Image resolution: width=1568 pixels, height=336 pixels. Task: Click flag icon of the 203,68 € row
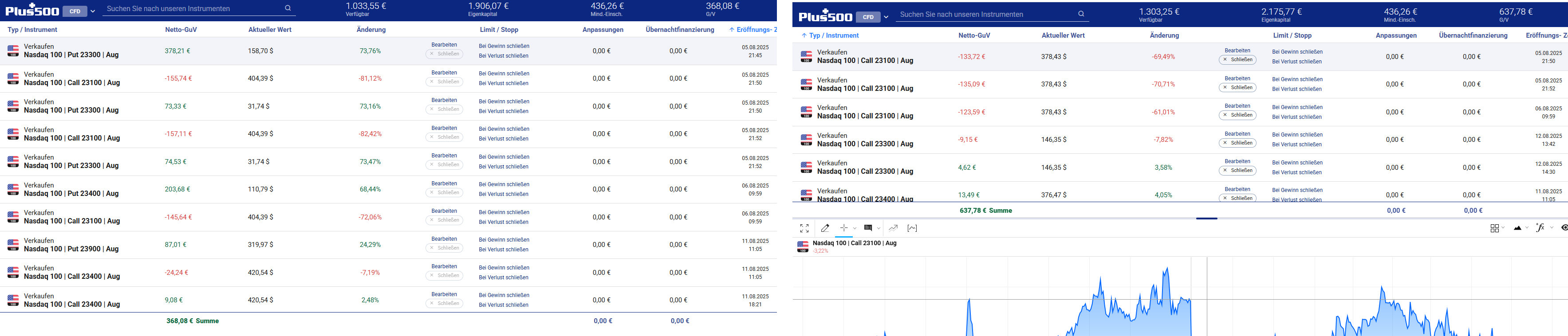(13, 190)
